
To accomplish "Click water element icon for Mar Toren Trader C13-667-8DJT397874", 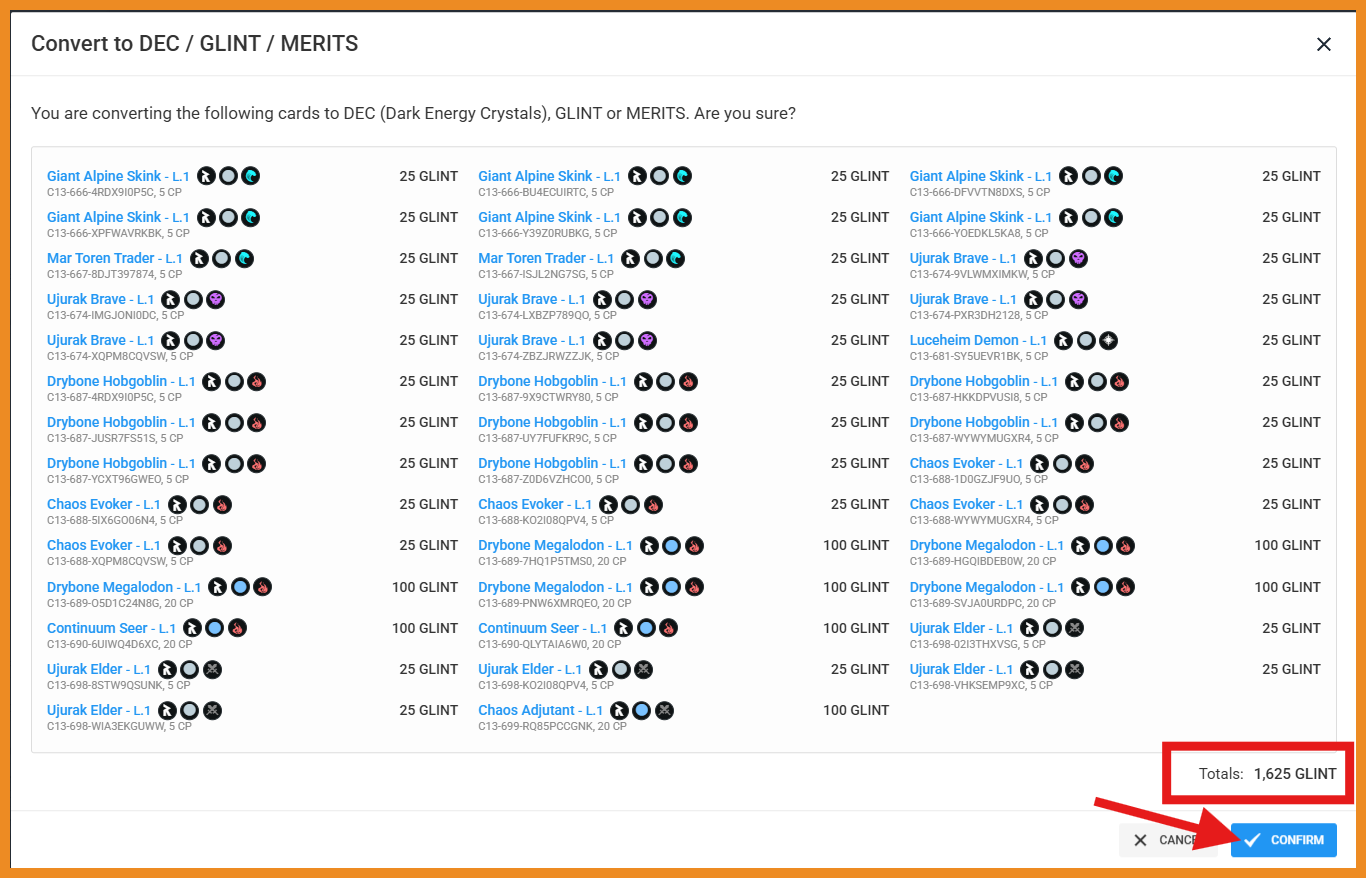I will 244,258.
